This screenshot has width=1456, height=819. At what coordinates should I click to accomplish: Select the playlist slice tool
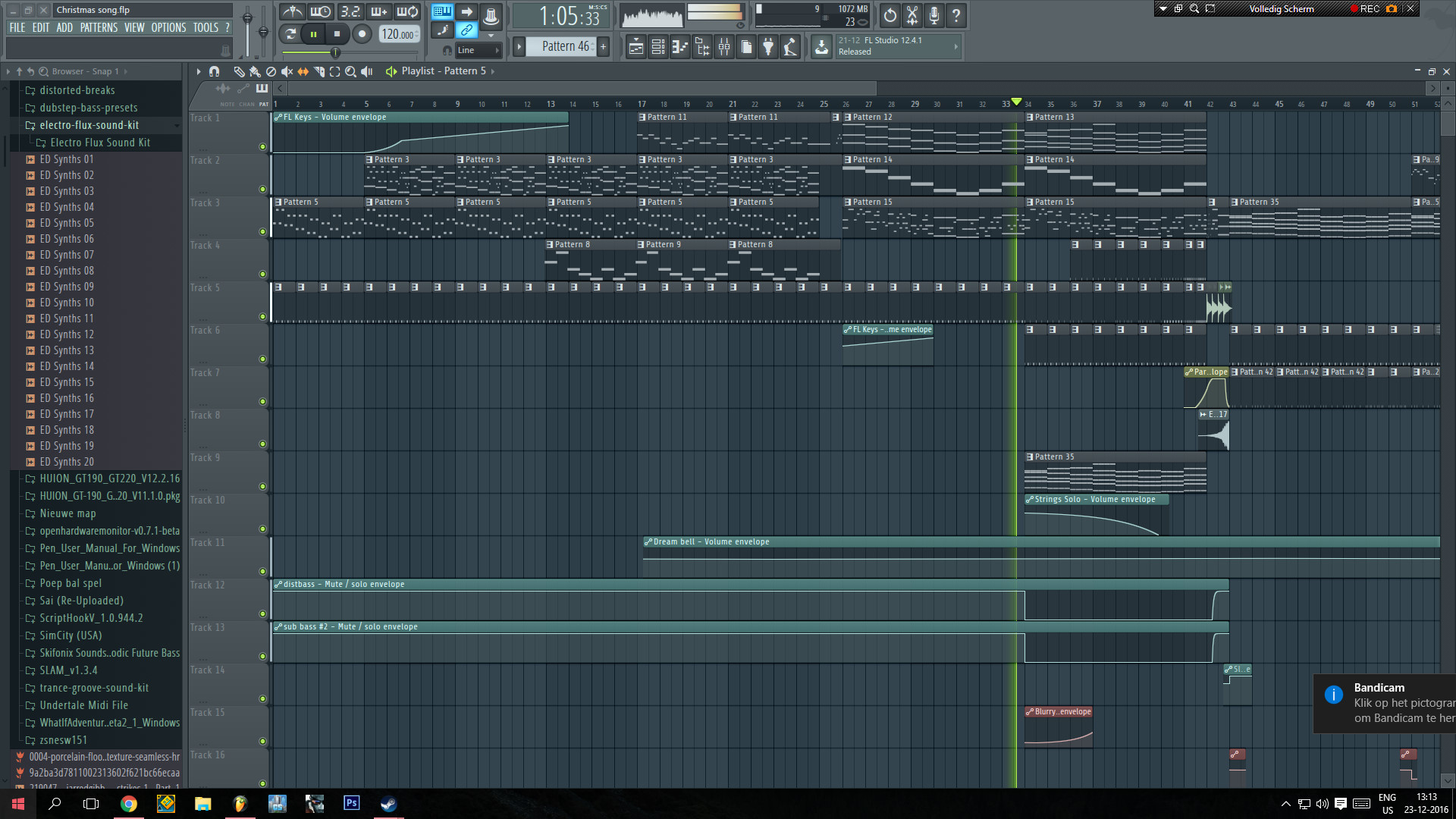318,71
